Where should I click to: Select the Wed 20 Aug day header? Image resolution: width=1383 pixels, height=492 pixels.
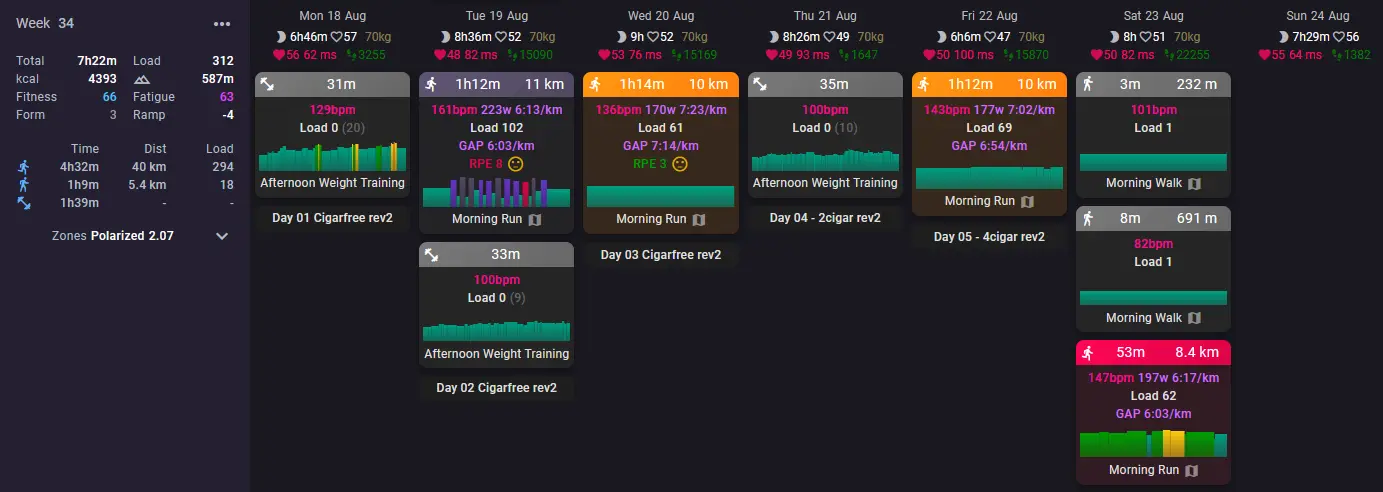pos(660,16)
